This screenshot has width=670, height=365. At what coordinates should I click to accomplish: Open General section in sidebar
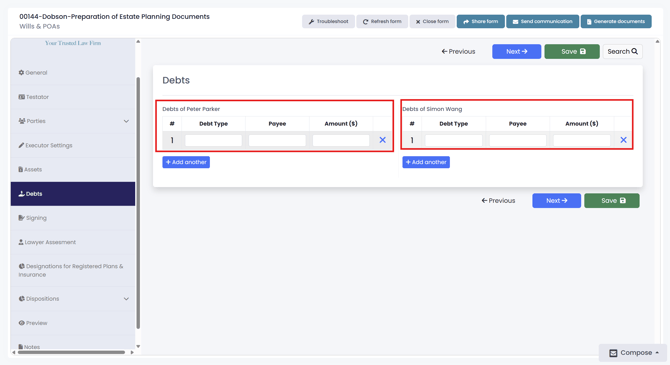tap(73, 73)
